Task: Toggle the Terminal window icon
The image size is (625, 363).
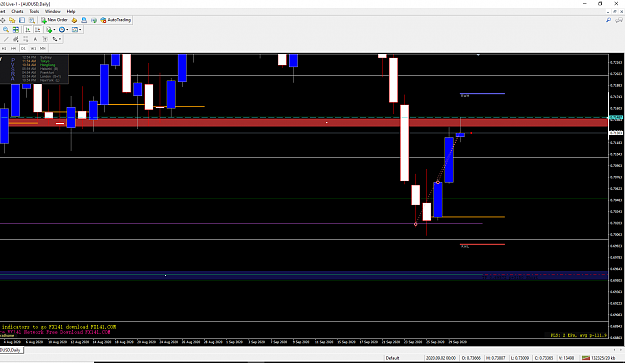Action: coord(22,20)
